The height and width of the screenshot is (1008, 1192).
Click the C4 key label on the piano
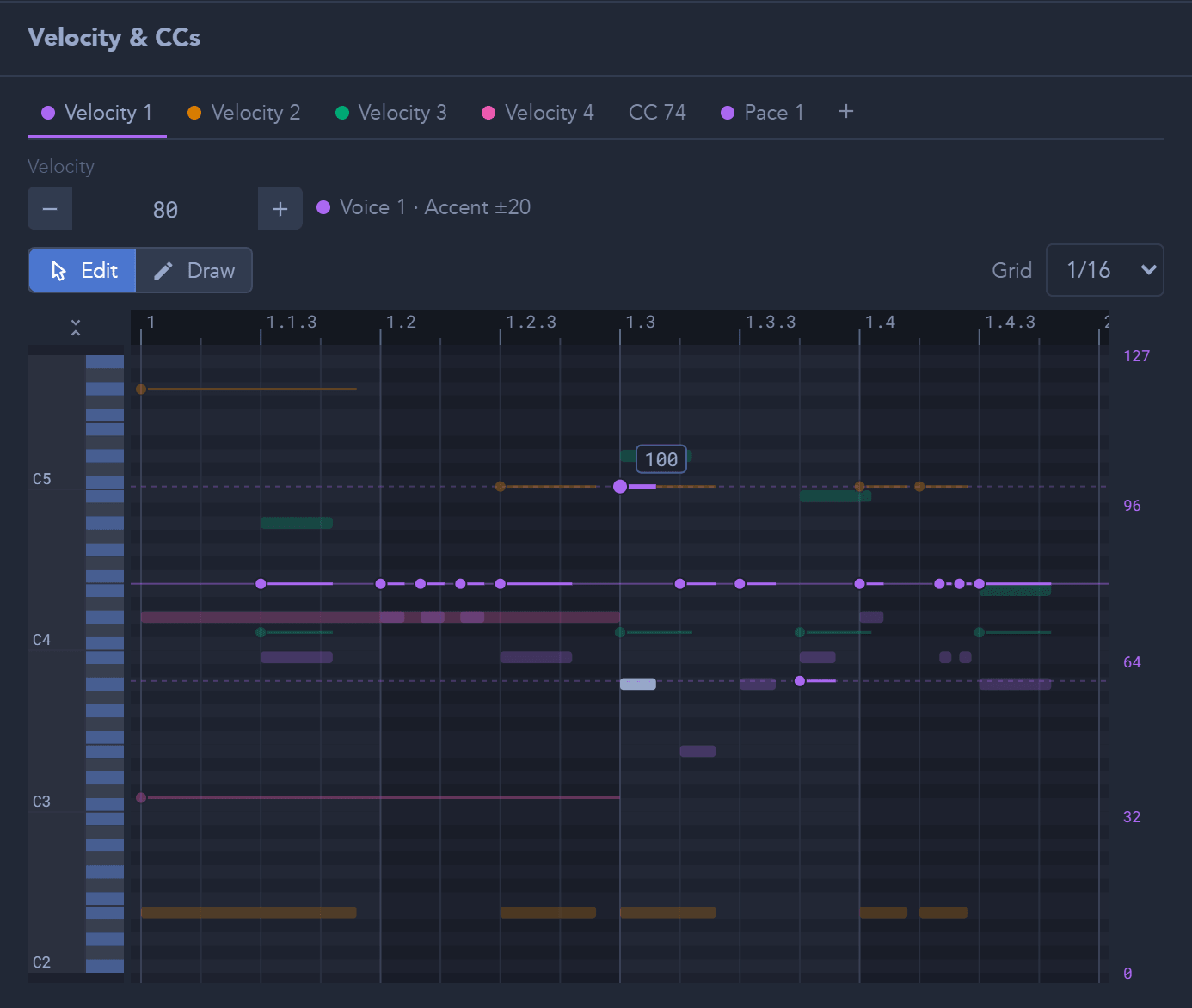(42, 640)
